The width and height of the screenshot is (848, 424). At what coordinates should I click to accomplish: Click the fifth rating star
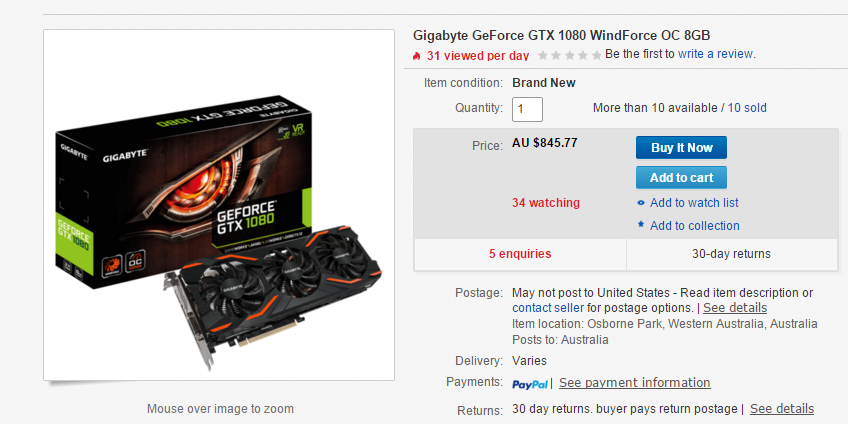[x=596, y=55]
